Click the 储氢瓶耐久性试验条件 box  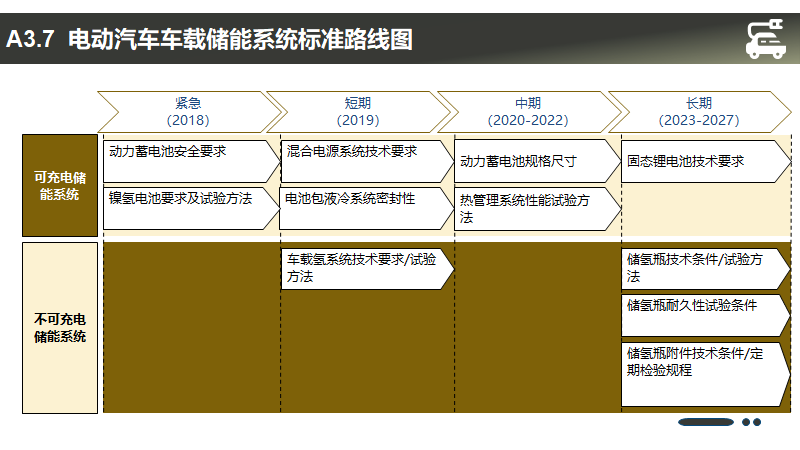click(x=706, y=315)
